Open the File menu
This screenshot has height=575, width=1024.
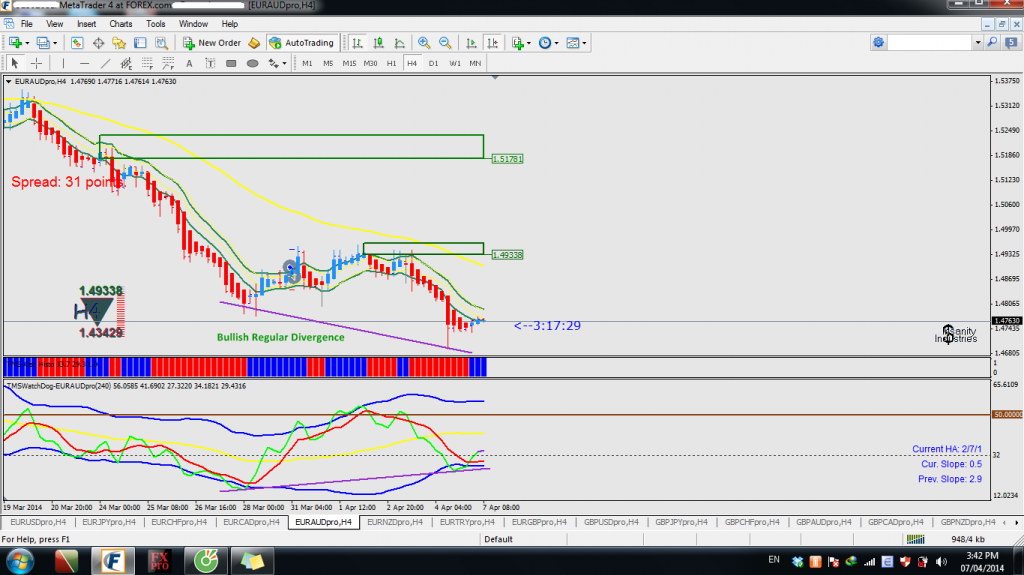27,24
